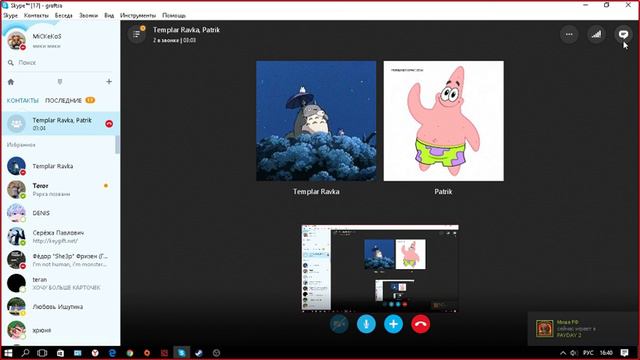640x360 pixels.
Task: Toggle the video camera button in call
Action: coord(339,324)
